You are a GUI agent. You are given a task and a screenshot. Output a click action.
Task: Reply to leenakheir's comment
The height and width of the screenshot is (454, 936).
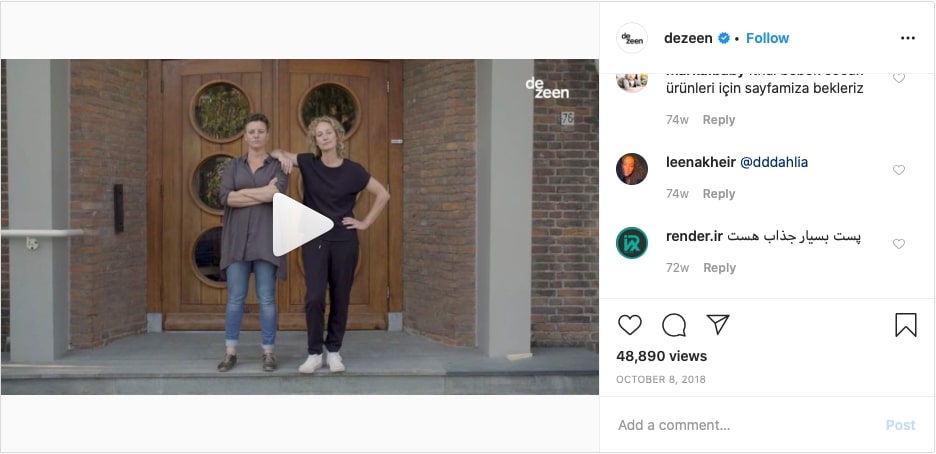tap(719, 194)
